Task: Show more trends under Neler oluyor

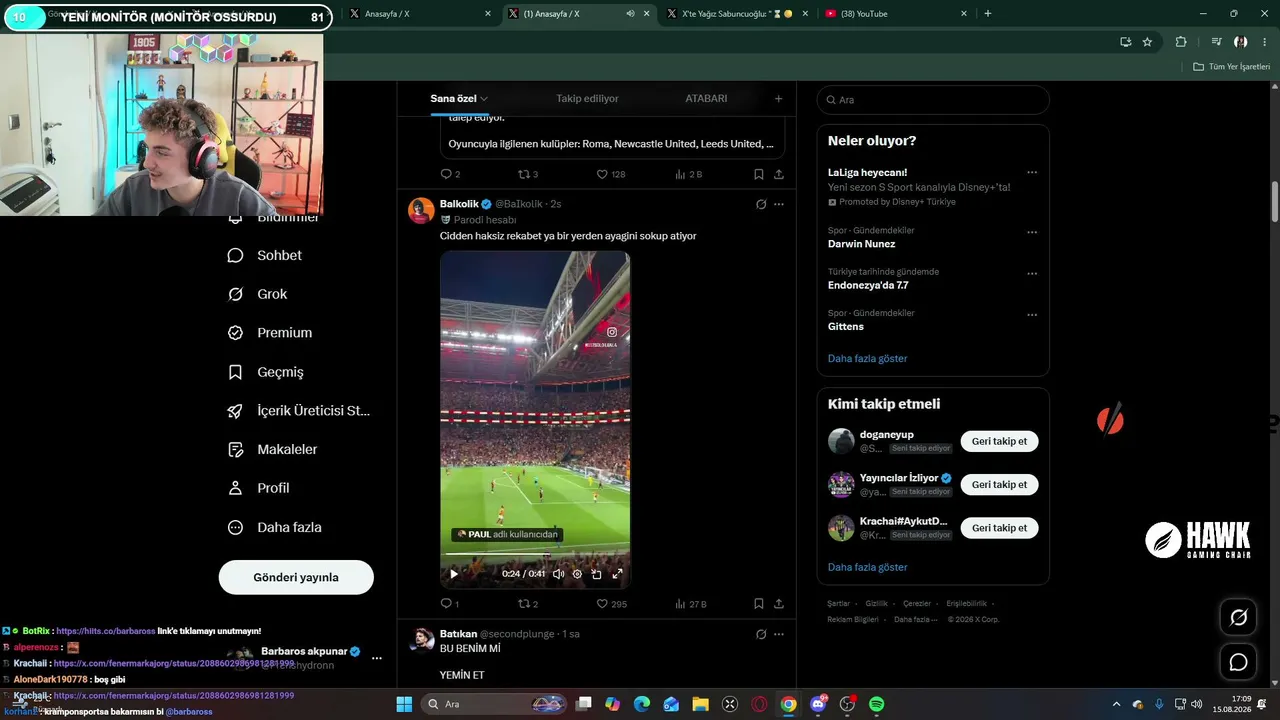Action: coord(867,358)
